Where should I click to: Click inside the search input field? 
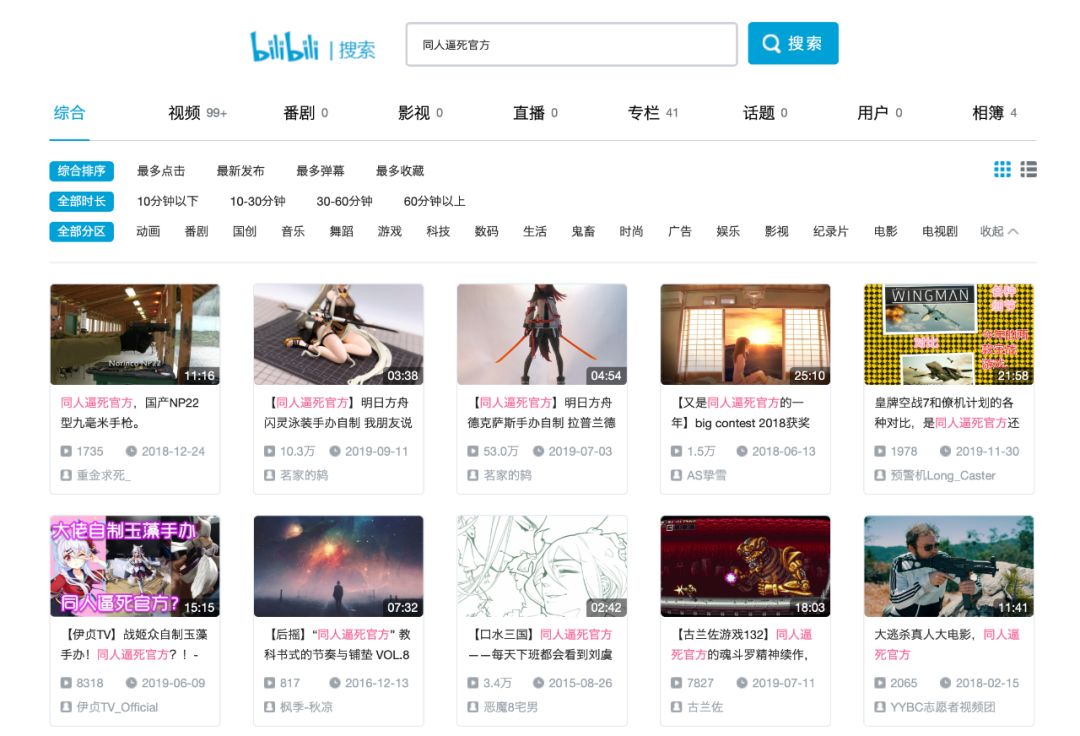click(571, 45)
